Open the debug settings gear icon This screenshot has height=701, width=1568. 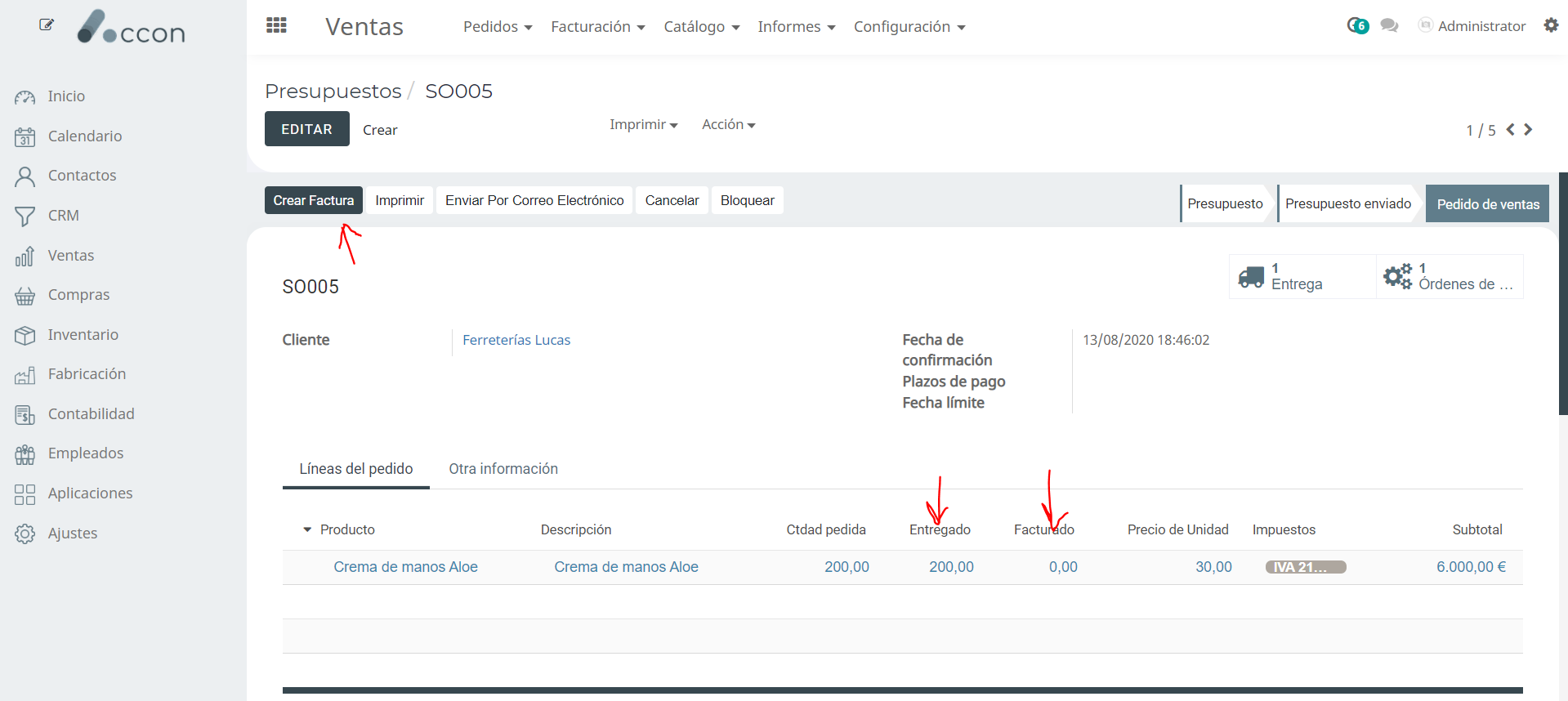click(x=1551, y=25)
